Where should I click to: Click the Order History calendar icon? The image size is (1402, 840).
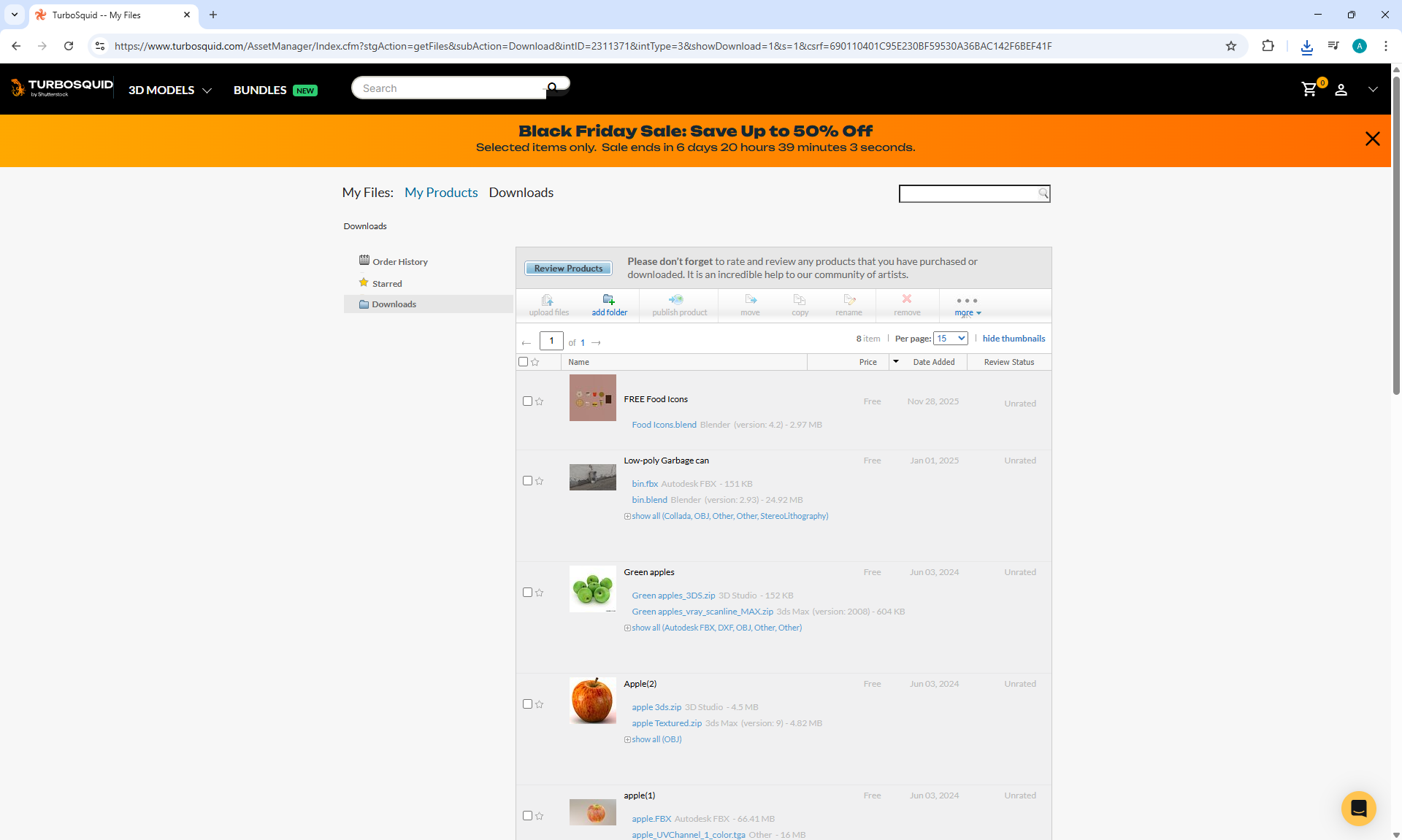pyautogui.click(x=364, y=261)
